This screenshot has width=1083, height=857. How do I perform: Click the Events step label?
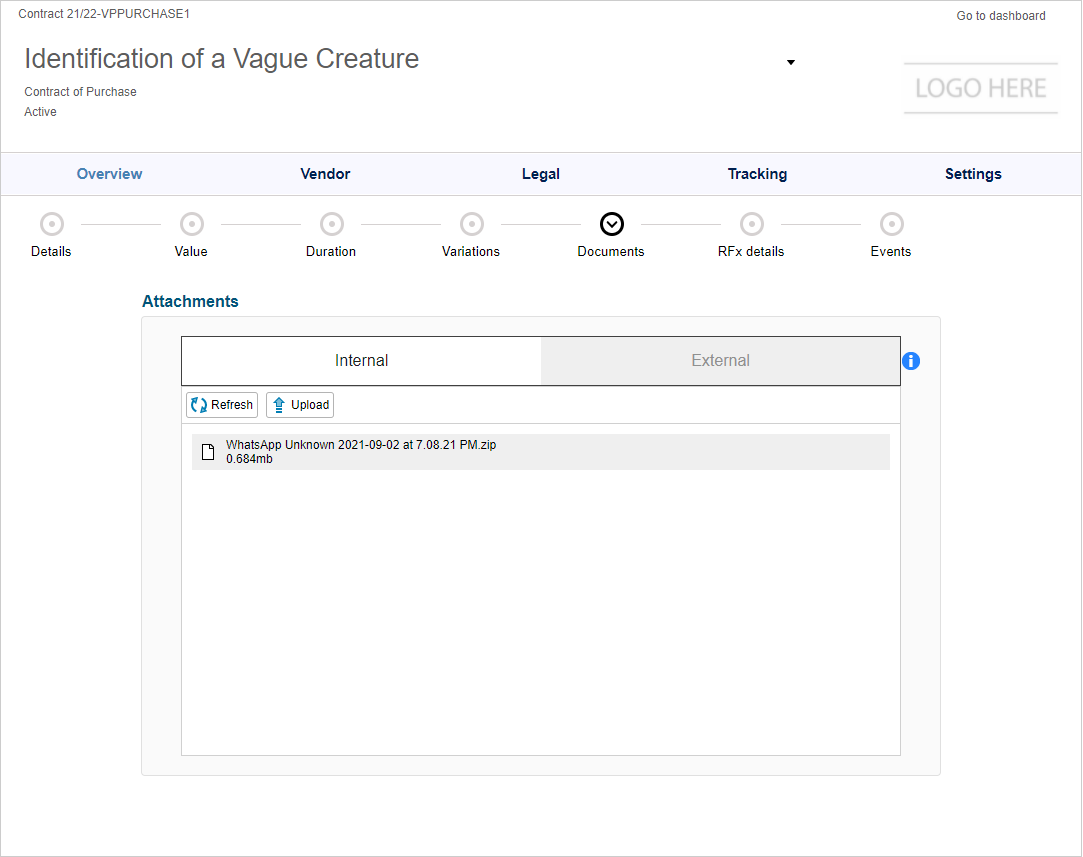pyautogui.click(x=890, y=251)
